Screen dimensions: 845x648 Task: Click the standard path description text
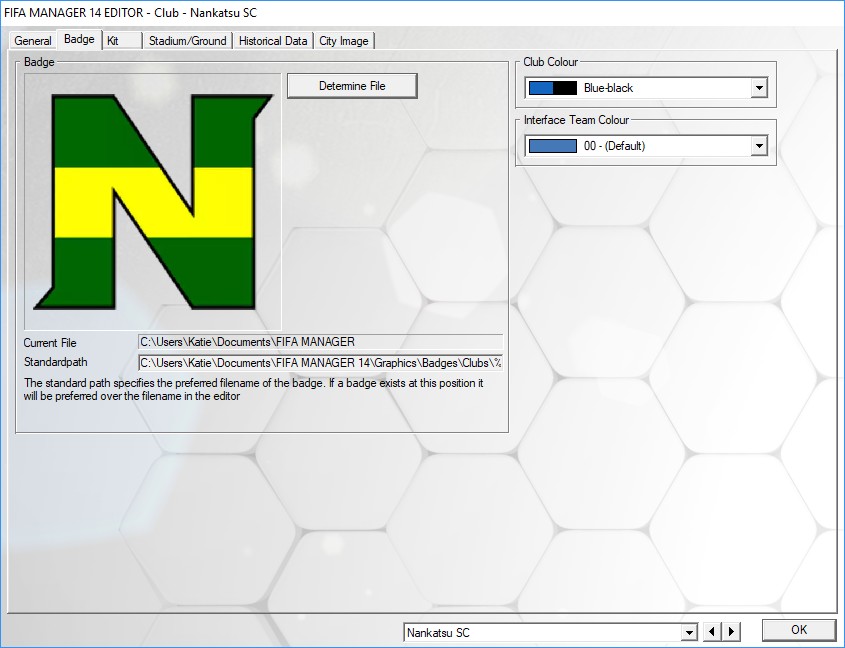(253, 390)
